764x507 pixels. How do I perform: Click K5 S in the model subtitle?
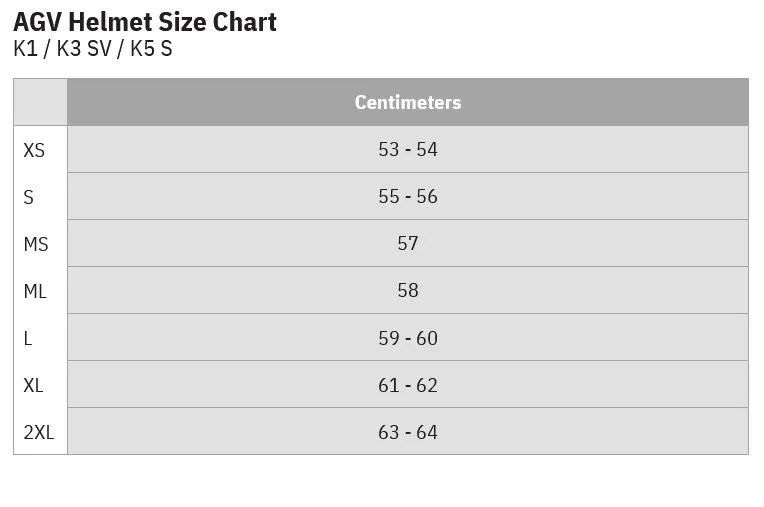pos(151,49)
